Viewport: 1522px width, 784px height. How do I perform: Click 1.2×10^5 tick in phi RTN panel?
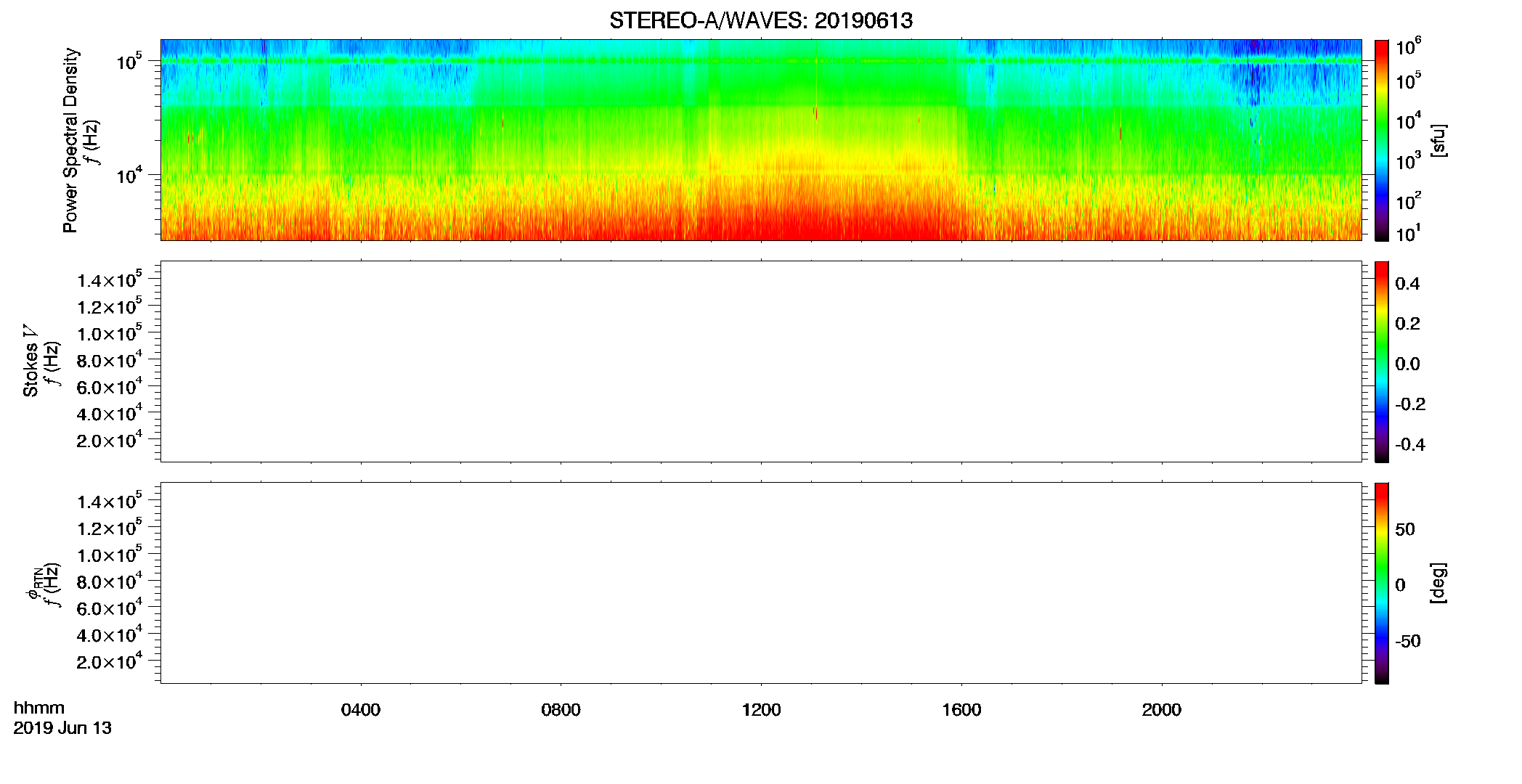pyautogui.click(x=110, y=528)
